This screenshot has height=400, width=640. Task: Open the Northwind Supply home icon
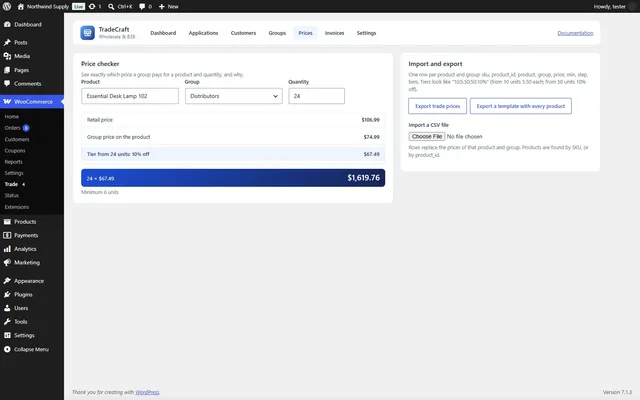(21, 7)
